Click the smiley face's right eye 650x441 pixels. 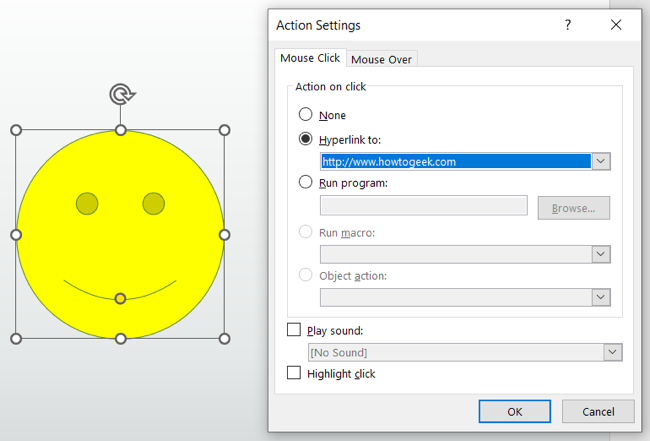click(153, 204)
